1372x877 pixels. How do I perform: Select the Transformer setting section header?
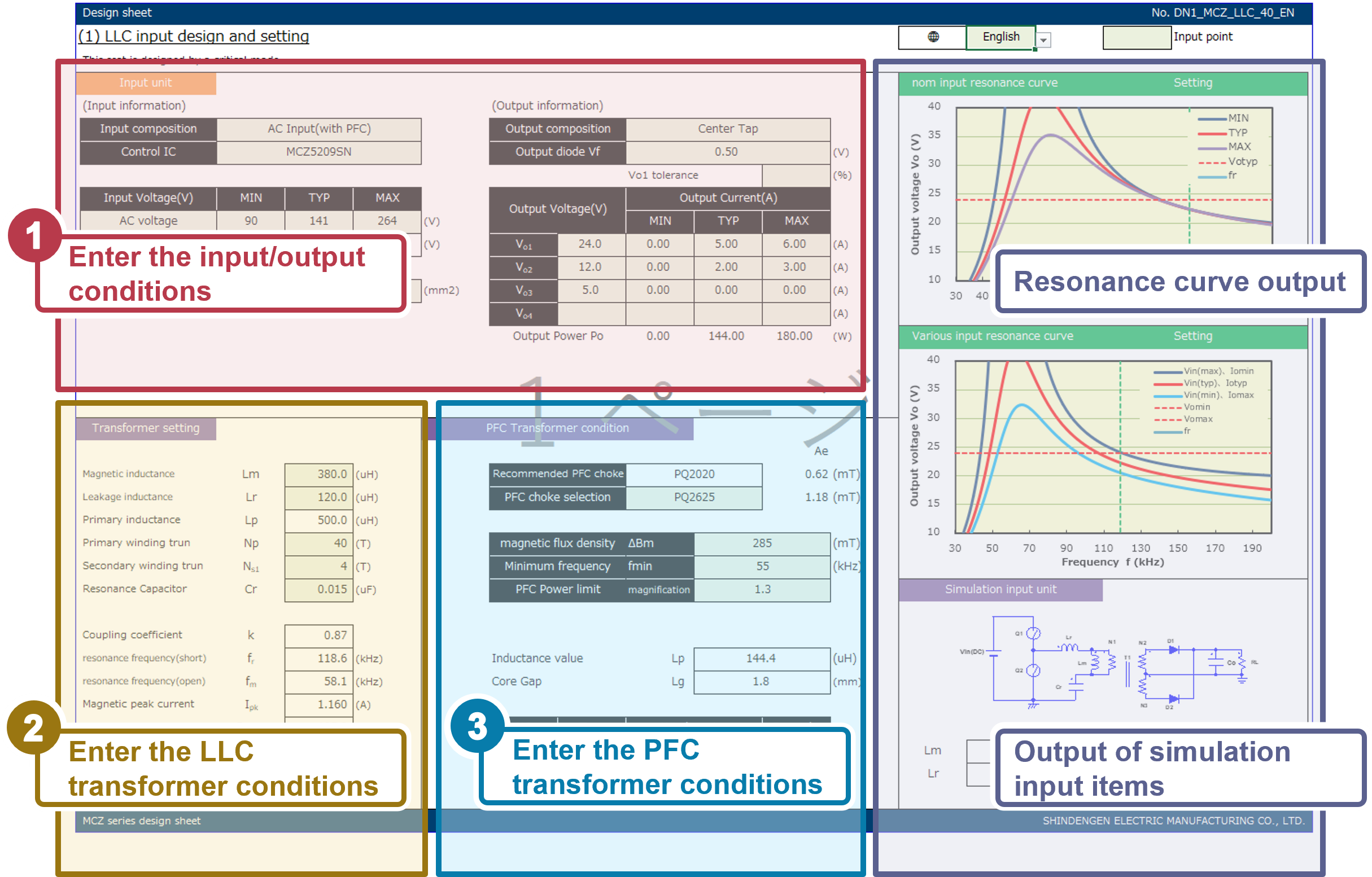pyautogui.click(x=145, y=428)
